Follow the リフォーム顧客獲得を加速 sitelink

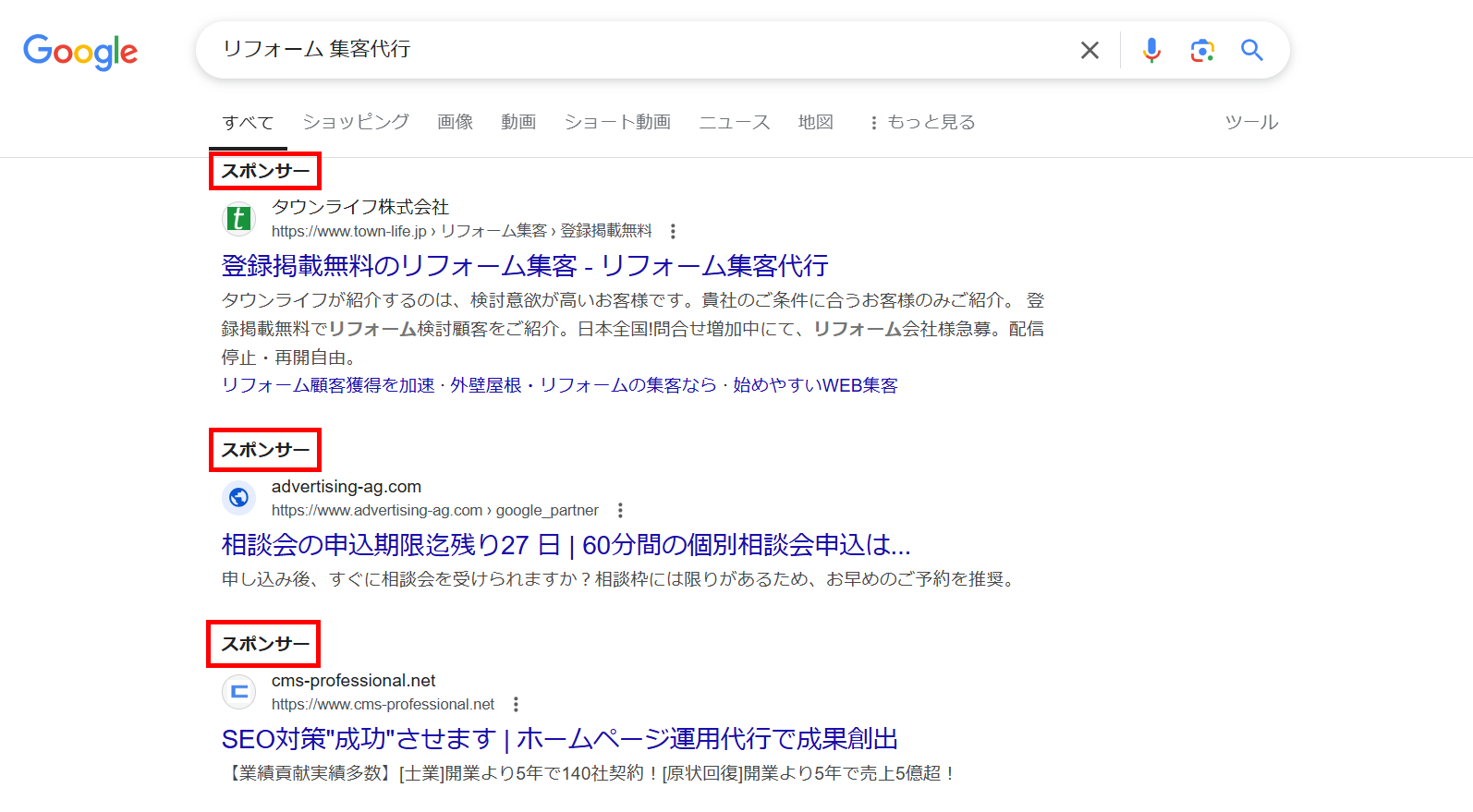pos(328,385)
